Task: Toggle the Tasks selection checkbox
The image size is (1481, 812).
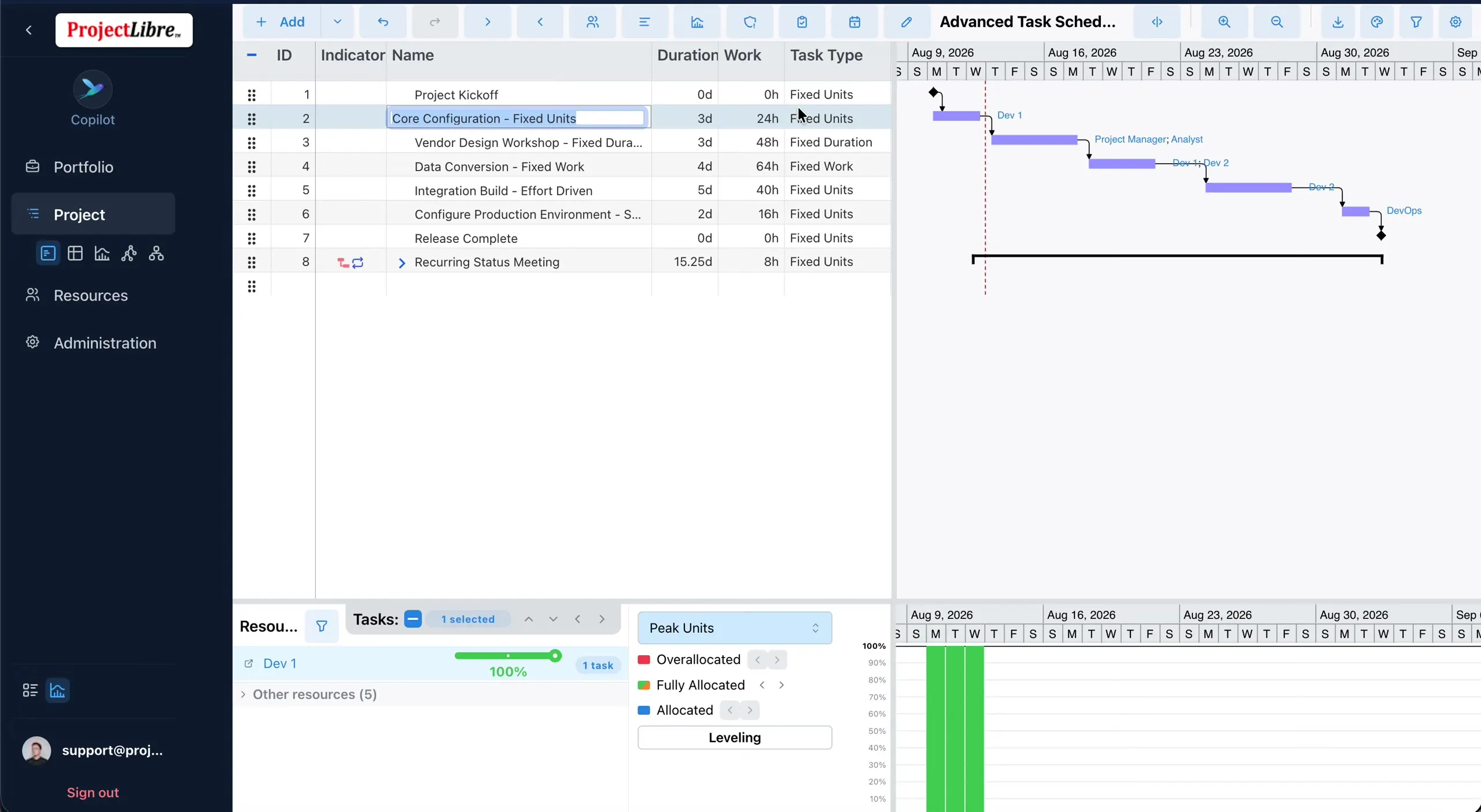Action: point(413,619)
